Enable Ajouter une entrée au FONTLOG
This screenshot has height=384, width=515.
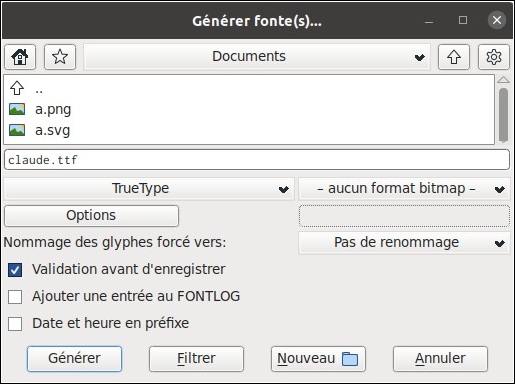pos(15,297)
